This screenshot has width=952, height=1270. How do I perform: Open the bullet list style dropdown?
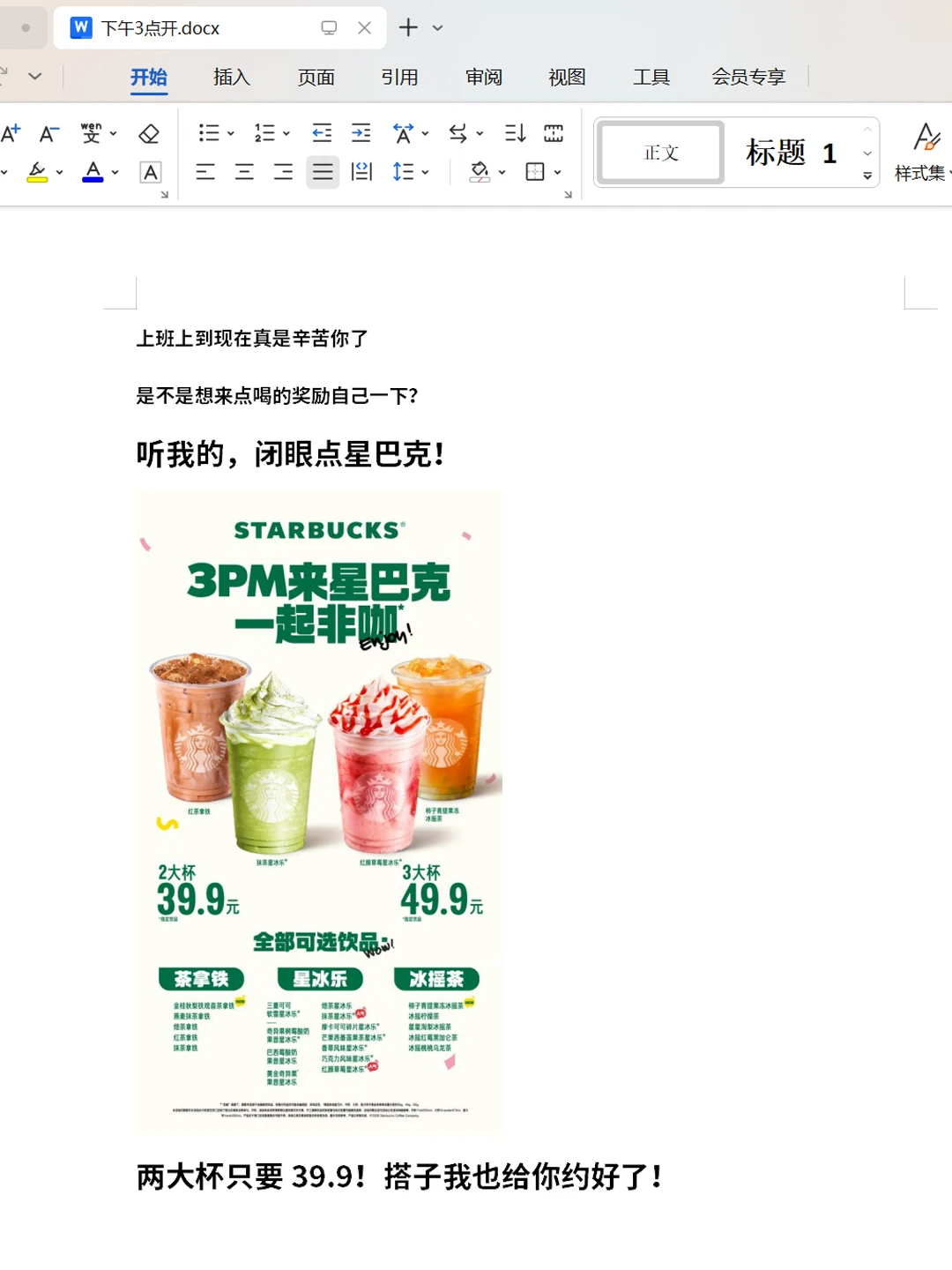pyautogui.click(x=231, y=134)
